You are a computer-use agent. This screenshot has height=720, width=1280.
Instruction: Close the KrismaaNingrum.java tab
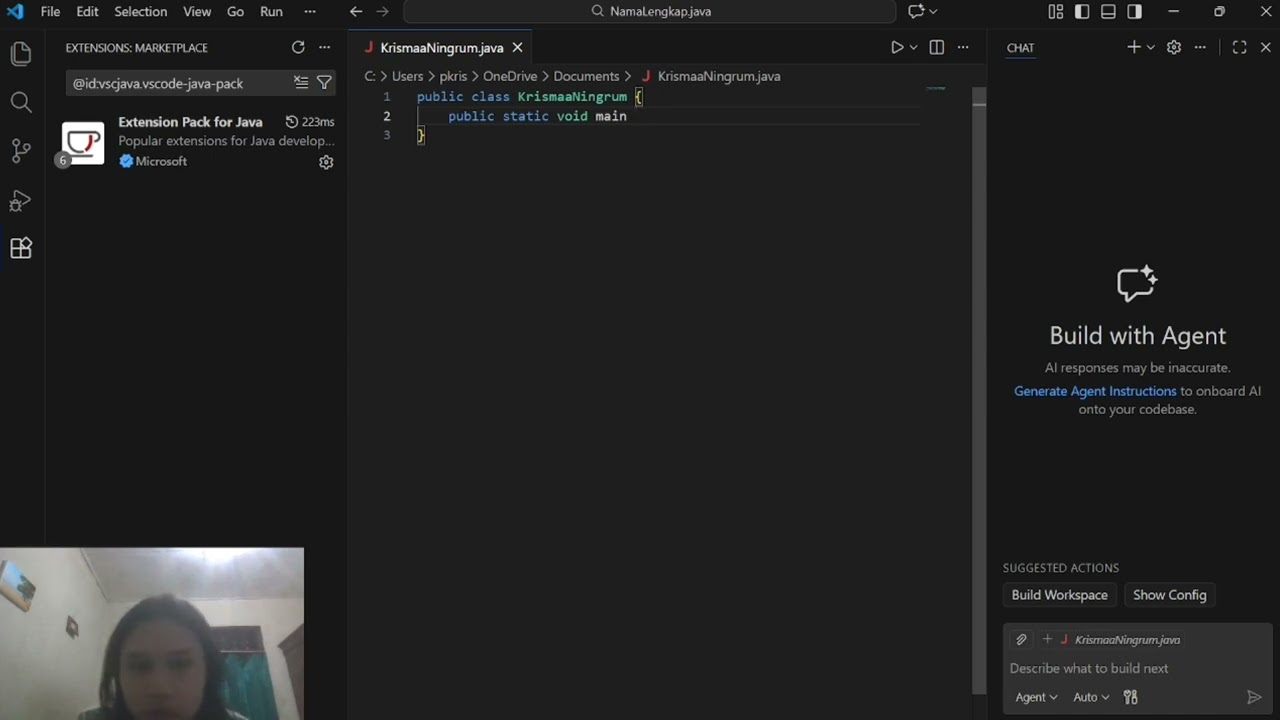pos(517,47)
